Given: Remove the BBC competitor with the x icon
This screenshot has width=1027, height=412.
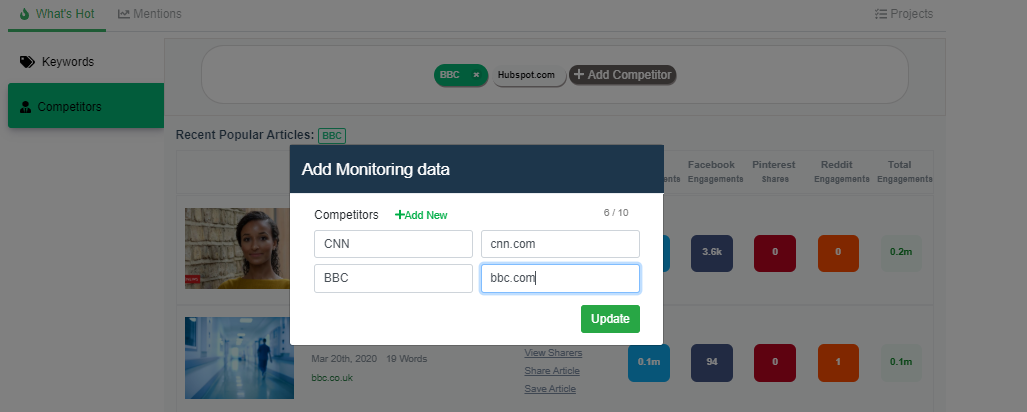Looking at the screenshot, I should coord(476,75).
